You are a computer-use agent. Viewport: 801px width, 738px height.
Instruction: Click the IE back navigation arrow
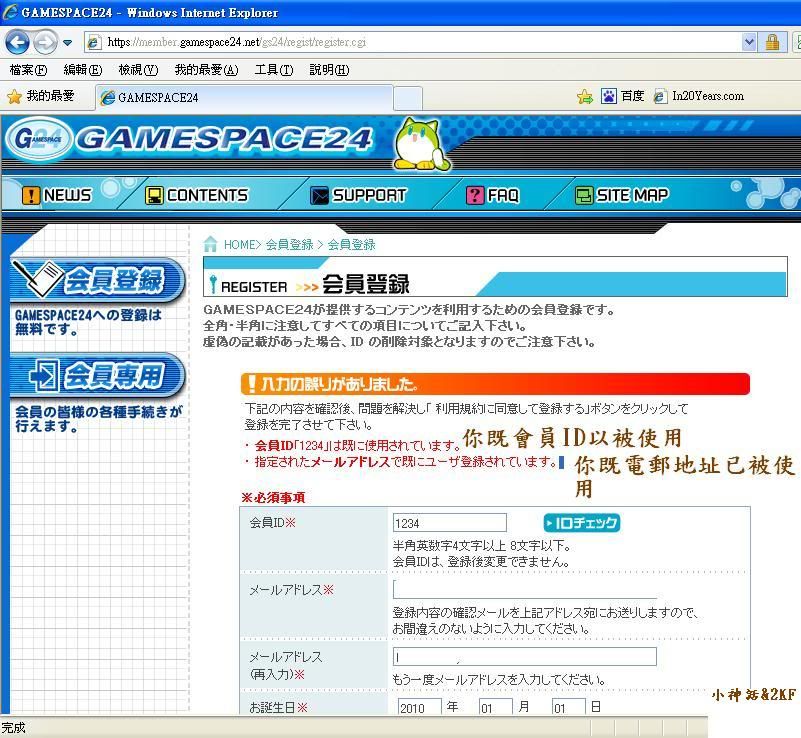[17, 43]
